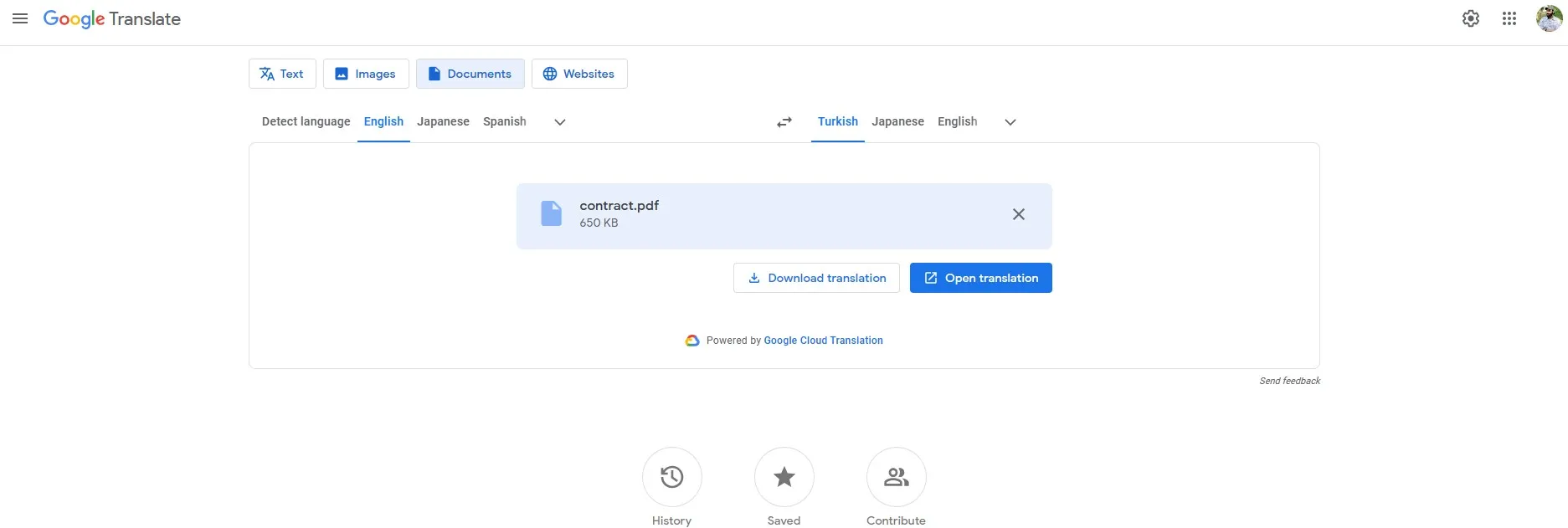This screenshot has width=1568, height=528.
Task: Click the Download translation button
Action: pos(815,278)
